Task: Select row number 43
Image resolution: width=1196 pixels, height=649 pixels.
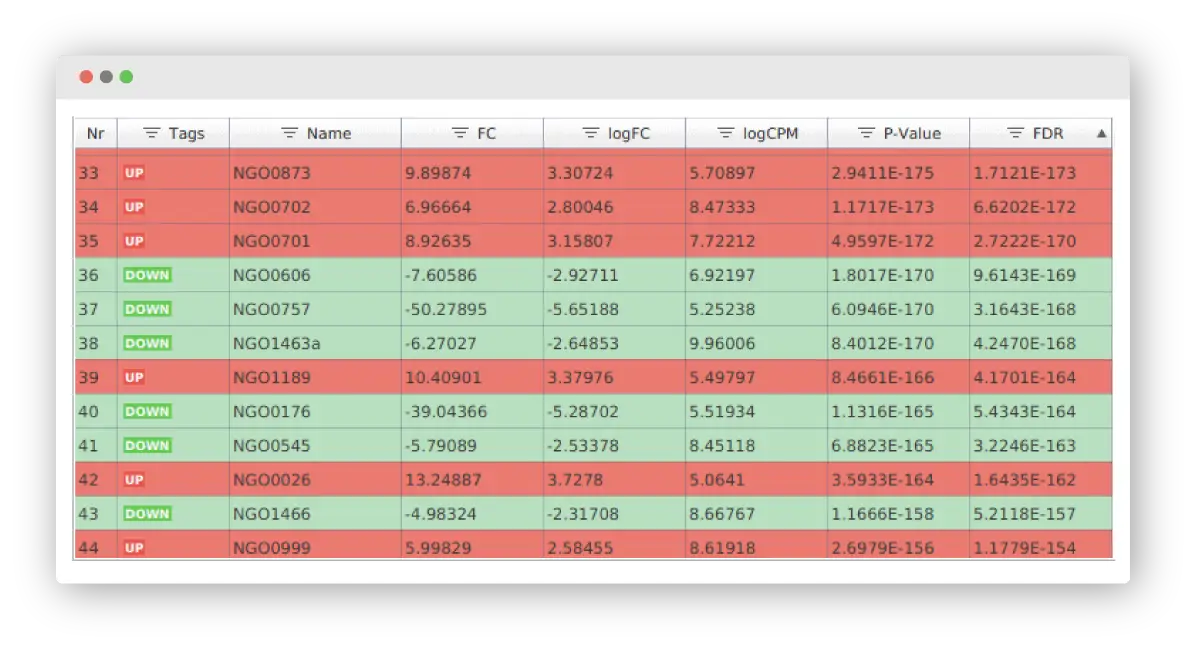Action: tap(88, 514)
